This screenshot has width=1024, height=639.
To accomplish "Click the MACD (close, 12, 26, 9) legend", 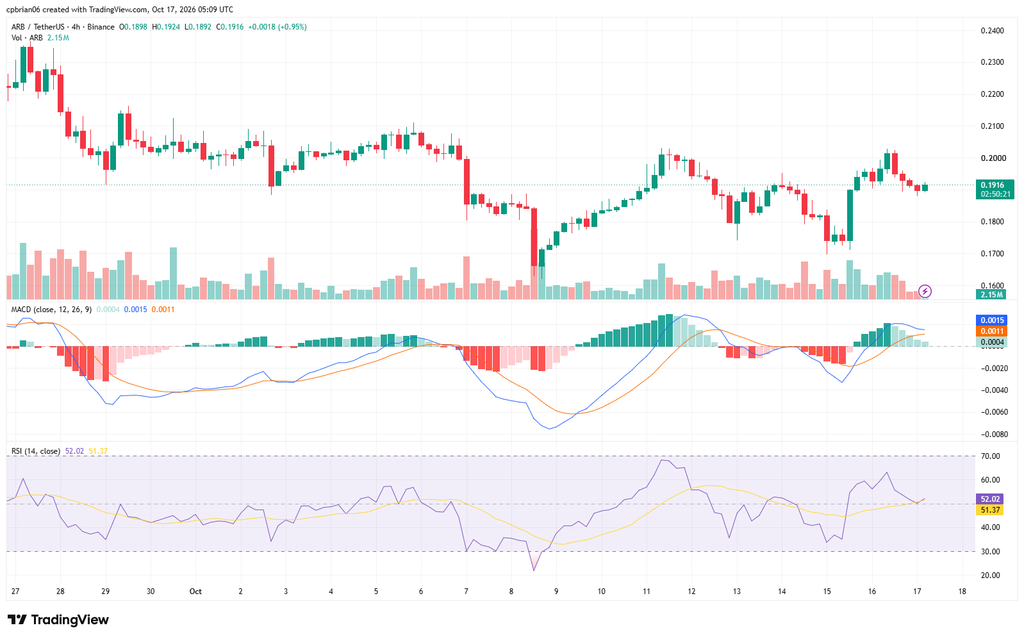I will point(52,309).
